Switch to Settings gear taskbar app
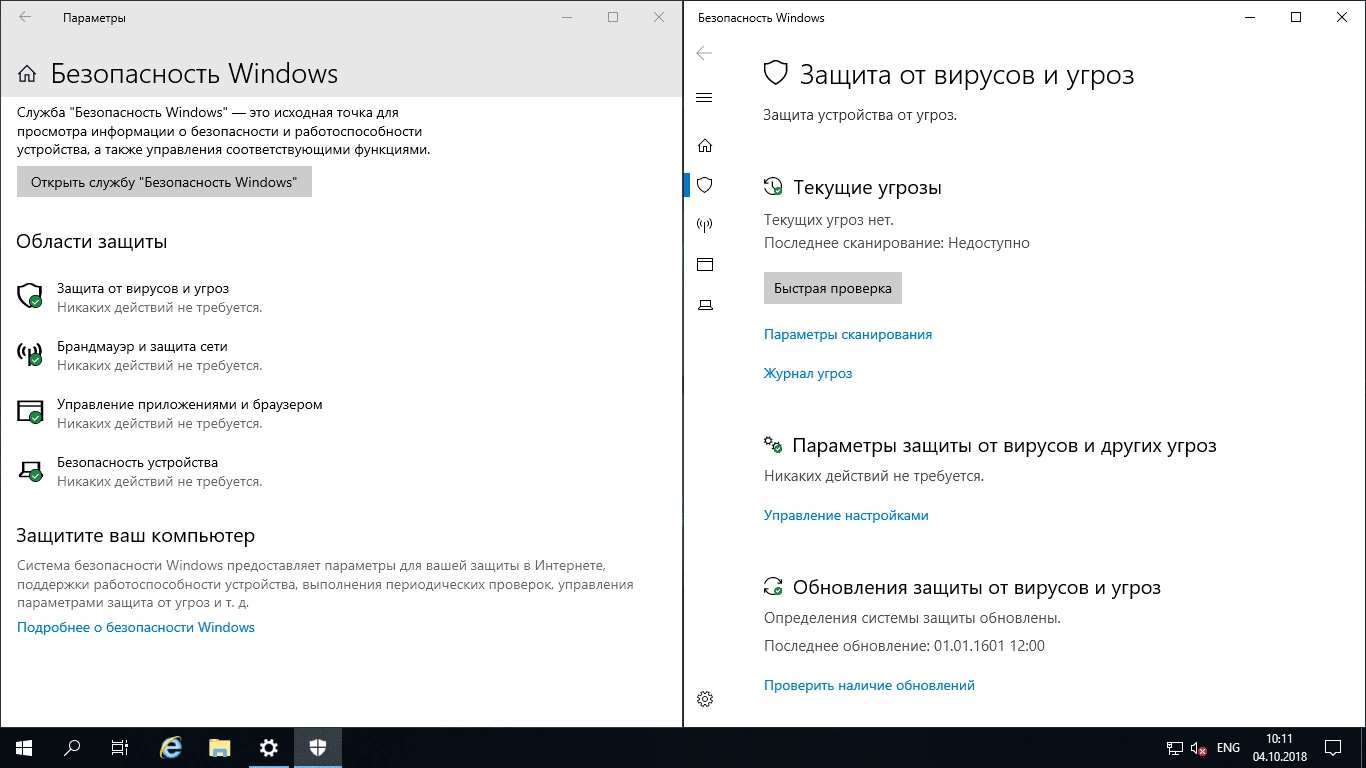The image size is (1366, 768). pos(269,747)
